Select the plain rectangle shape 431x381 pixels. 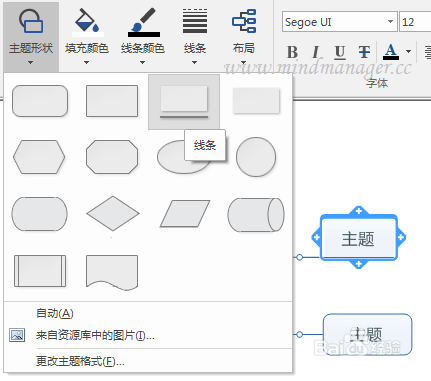112,101
